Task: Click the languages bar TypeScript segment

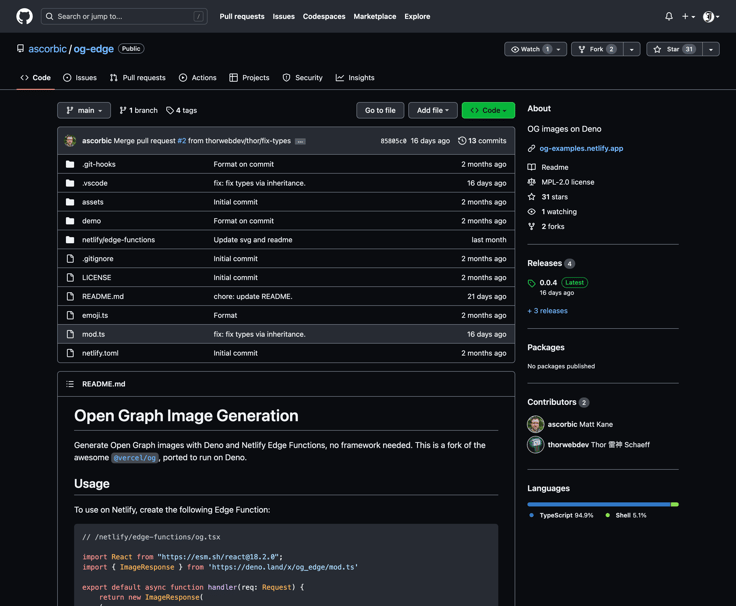Action: 599,505
